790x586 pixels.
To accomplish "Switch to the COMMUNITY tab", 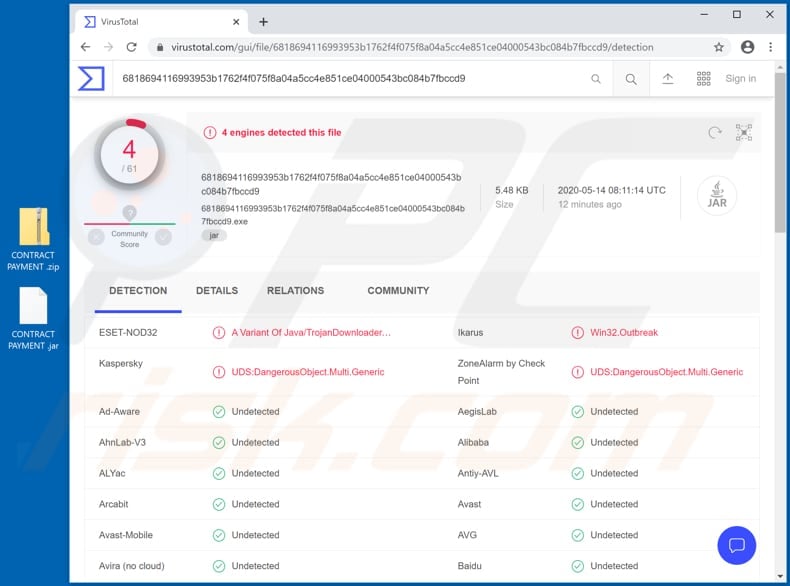I will tap(398, 291).
